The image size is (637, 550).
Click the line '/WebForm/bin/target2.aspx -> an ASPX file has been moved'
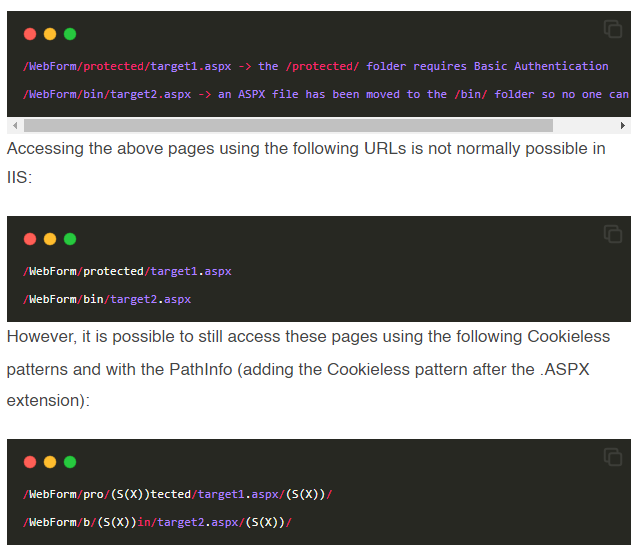[326, 94]
